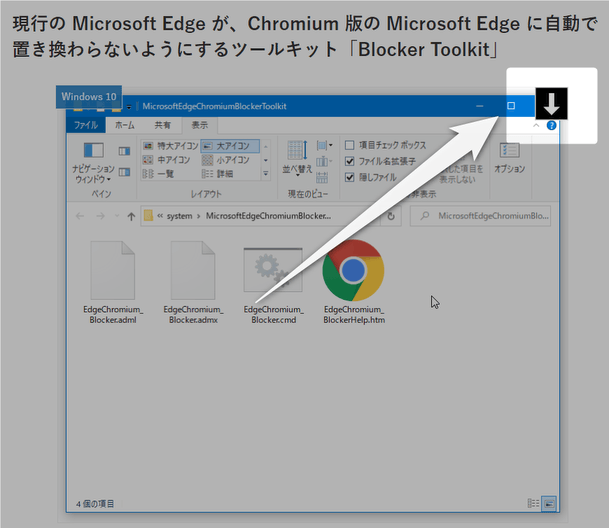Toggle the preview pane icon
This screenshot has height=528, width=609.
click(x=124, y=151)
